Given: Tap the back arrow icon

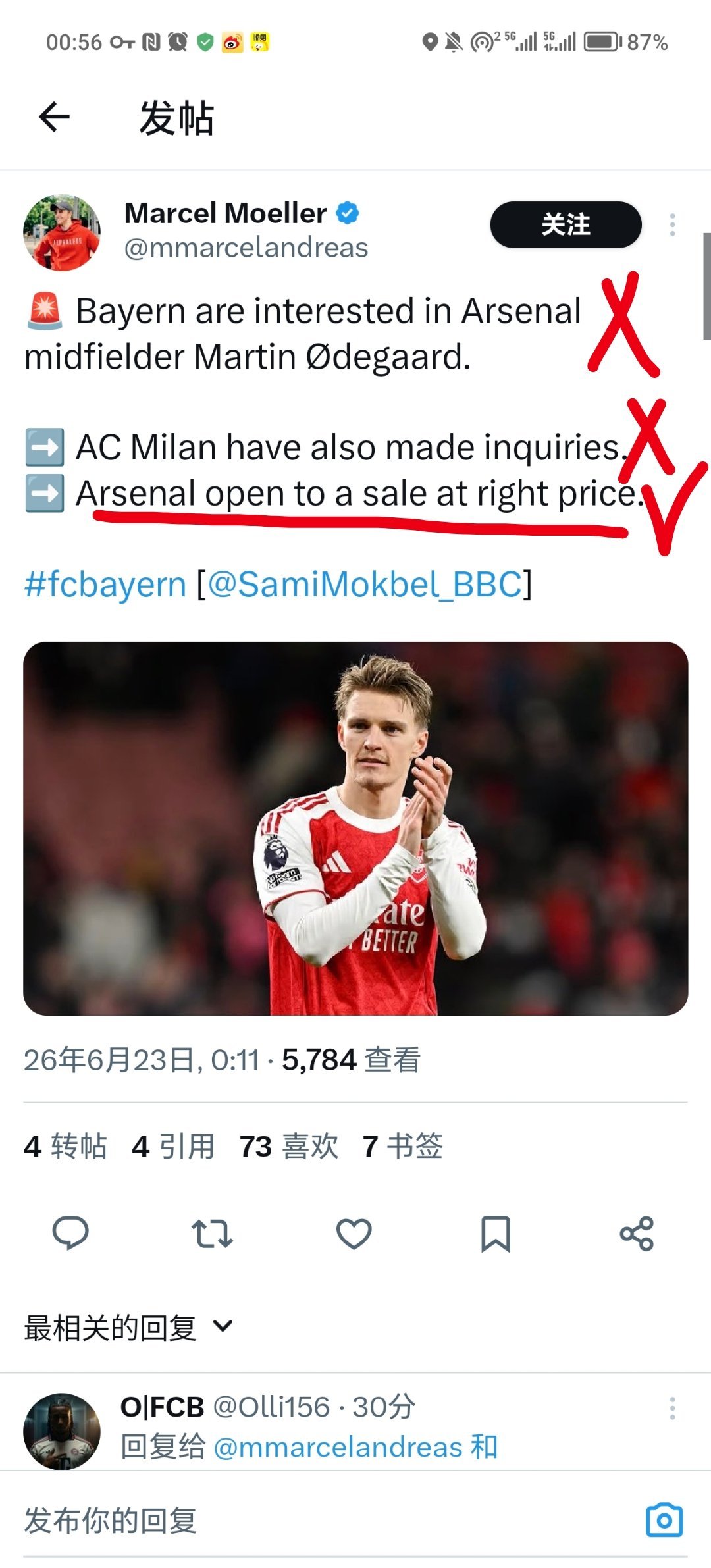Looking at the screenshot, I should [x=54, y=117].
